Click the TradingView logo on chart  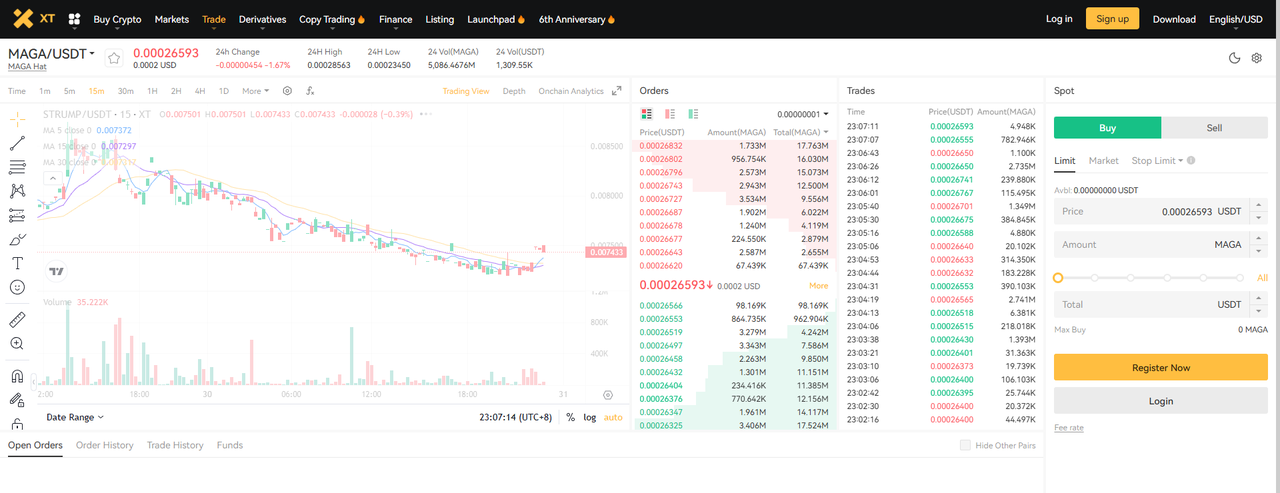57,271
